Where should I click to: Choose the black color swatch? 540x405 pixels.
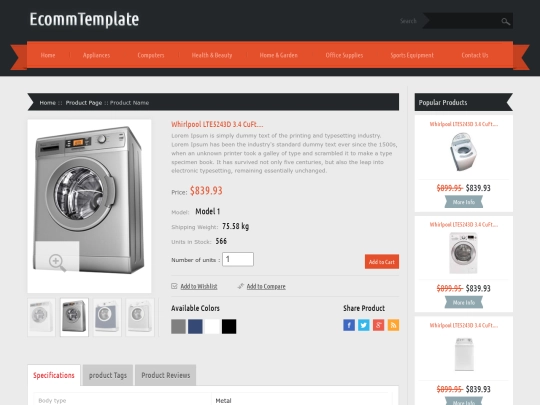coord(229,326)
